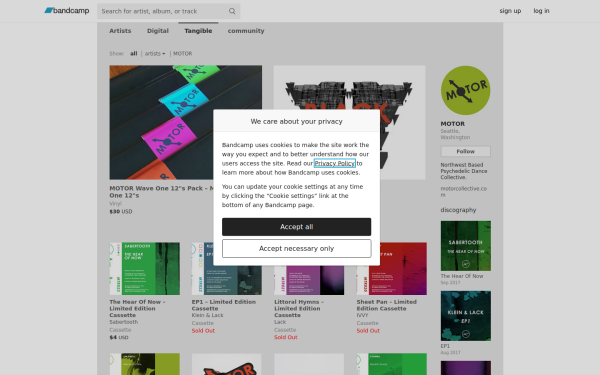This screenshot has width=600, height=375.
Task: Click the Klein & Lack artist name
Action: coord(207,315)
